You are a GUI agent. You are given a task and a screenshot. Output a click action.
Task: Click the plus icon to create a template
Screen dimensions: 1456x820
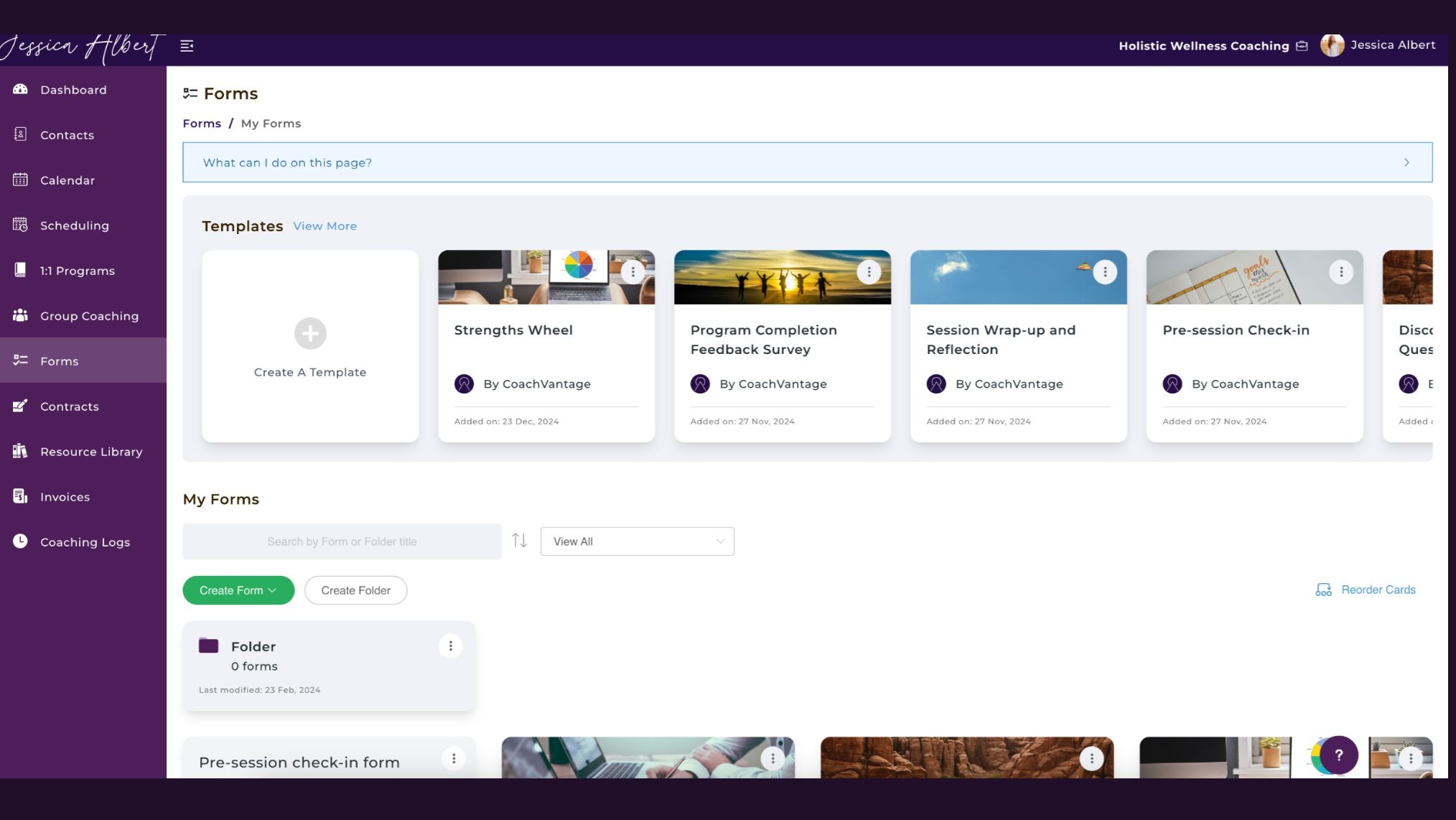(x=310, y=333)
